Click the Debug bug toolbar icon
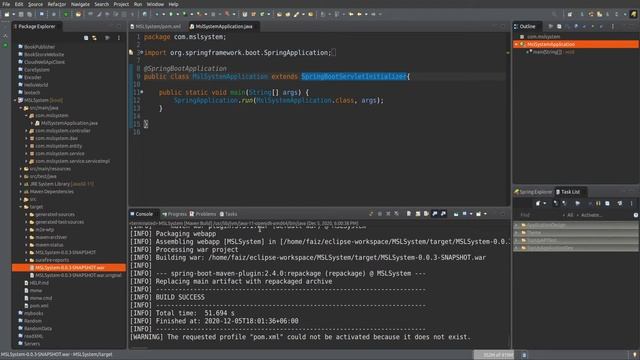This screenshot has width=640, height=360. click(157, 14)
